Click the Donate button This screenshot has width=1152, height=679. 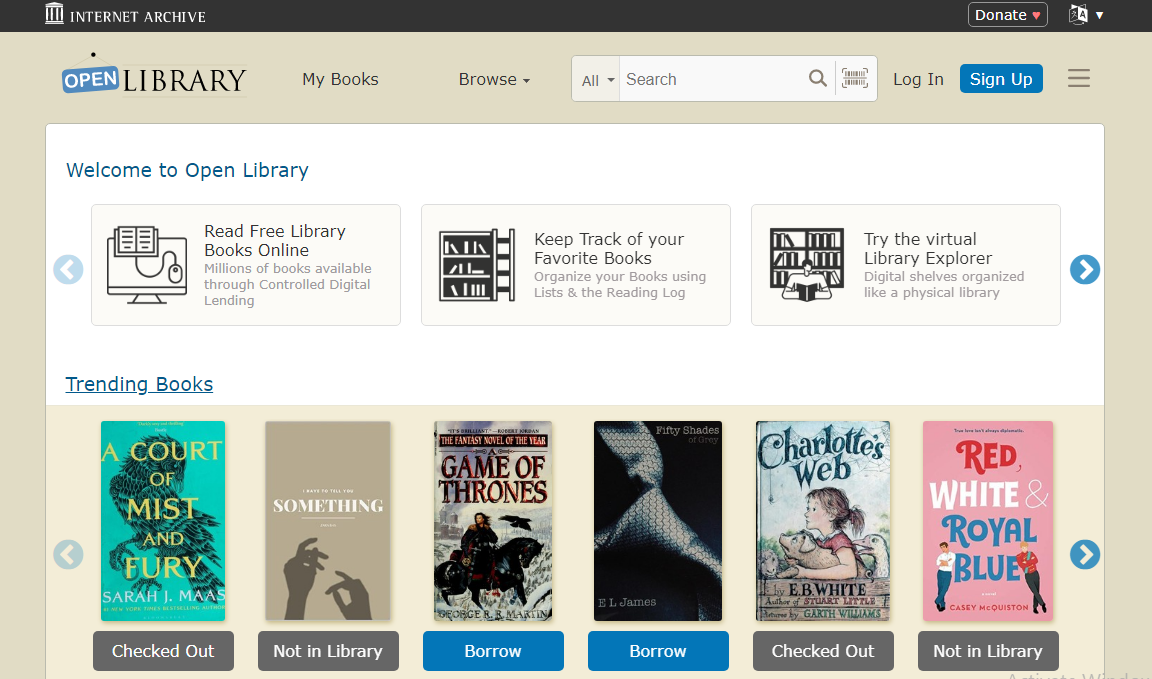(1007, 15)
